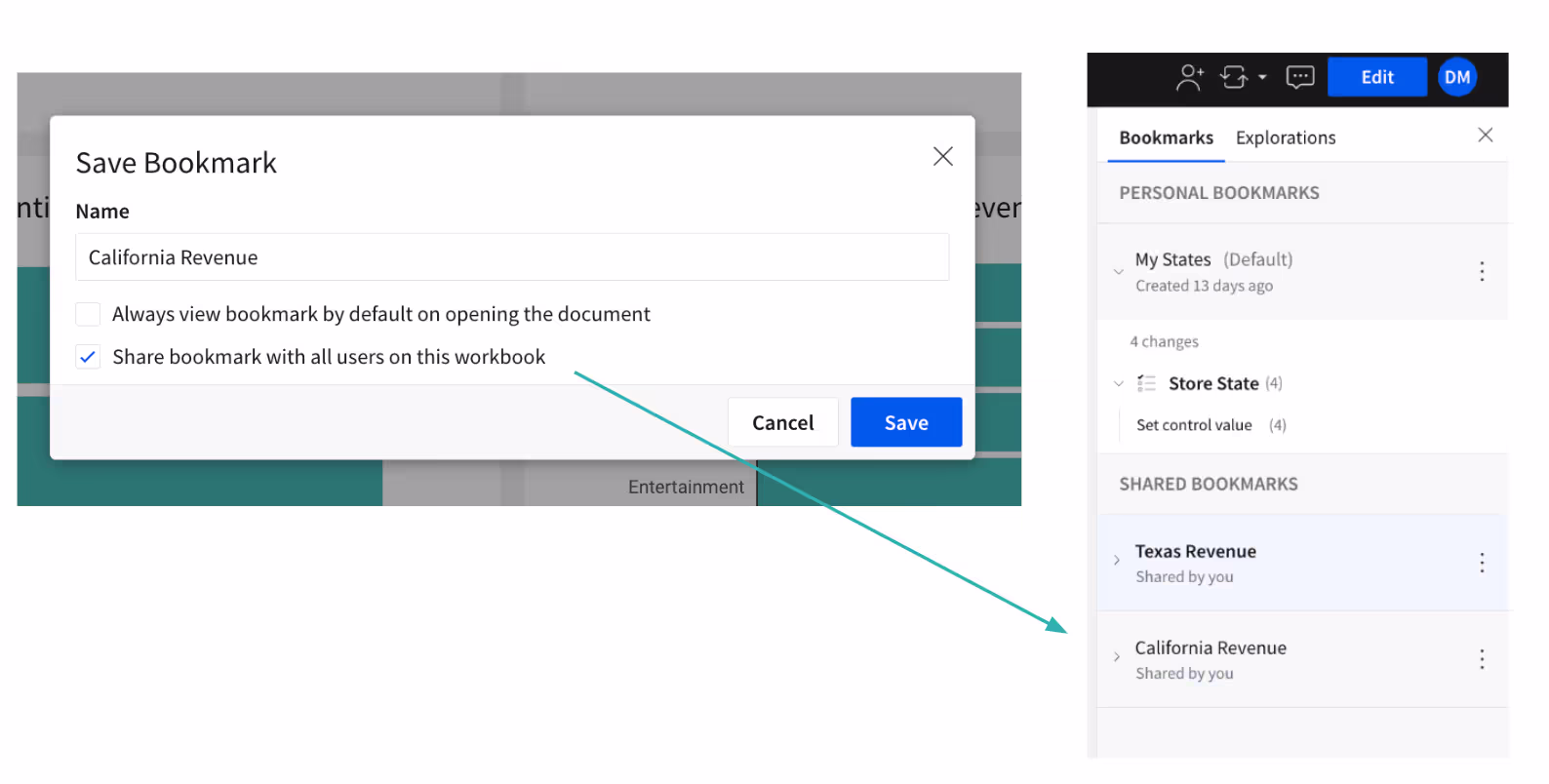Viewport: 1549px width, 784px height.
Task: Open the comments icon
Action: pyautogui.click(x=1300, y=77)
